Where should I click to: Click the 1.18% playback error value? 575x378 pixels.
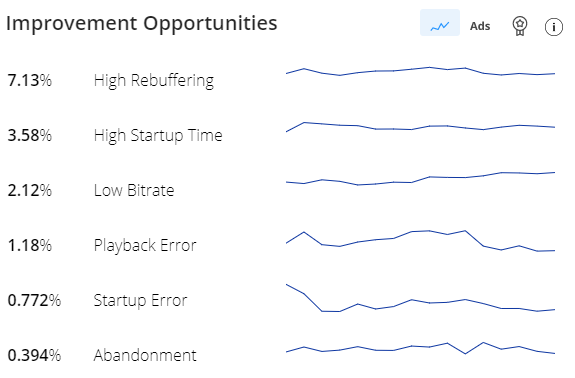30,245
